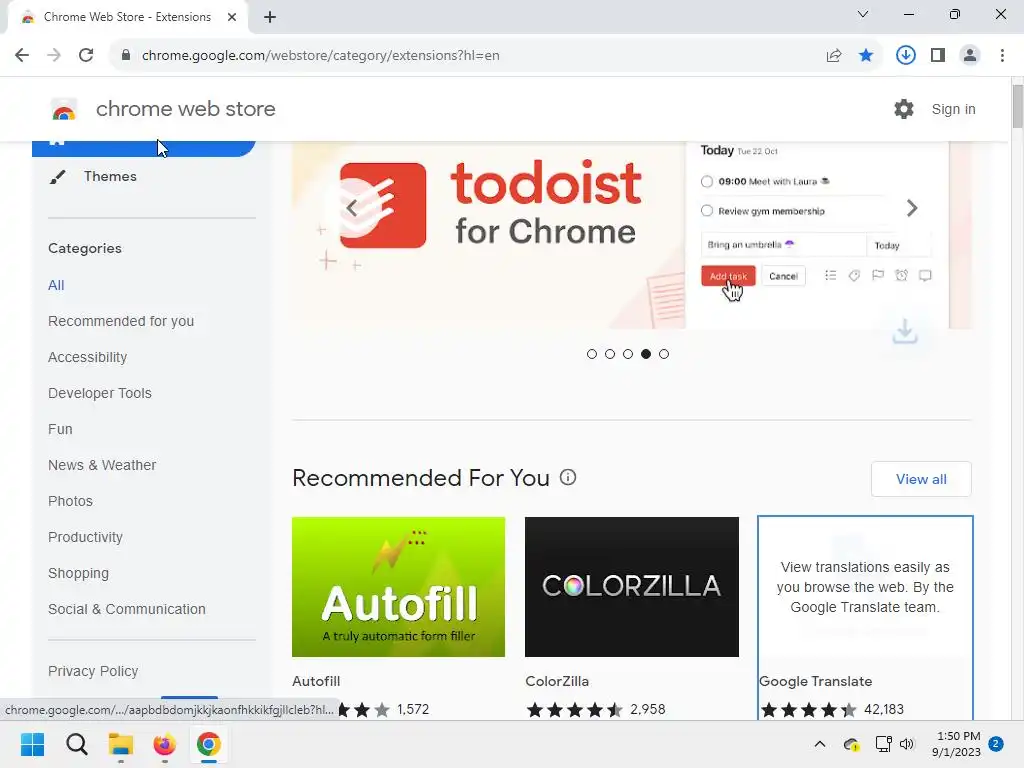1024x768 pixels.
Task: Show previous carousel slide
Action: pyautogui.click(x=352, y=208)
